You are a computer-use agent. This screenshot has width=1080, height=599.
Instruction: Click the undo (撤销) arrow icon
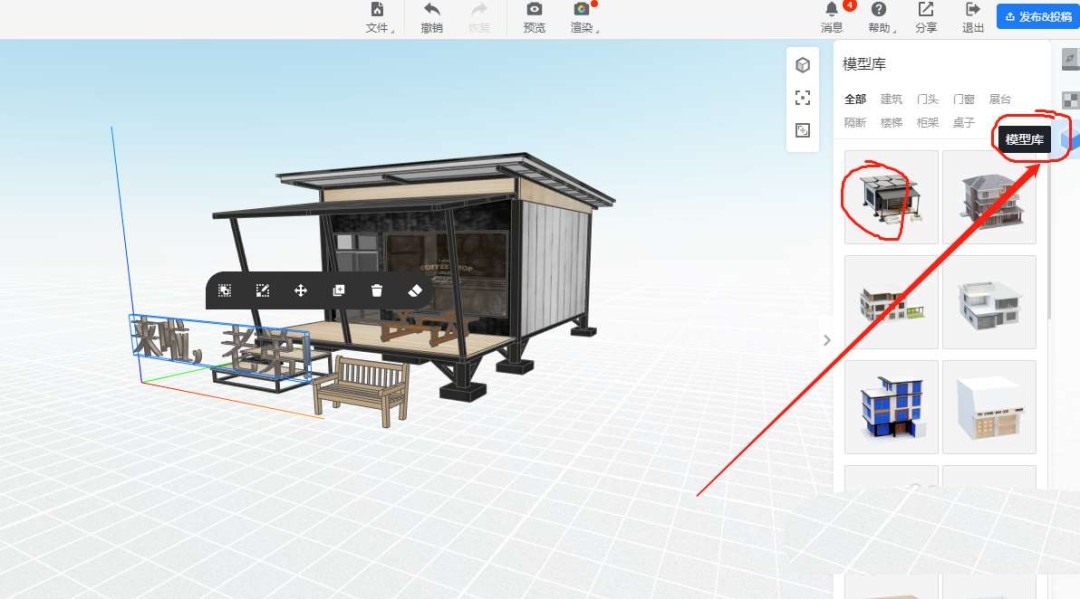click(432, 11)
